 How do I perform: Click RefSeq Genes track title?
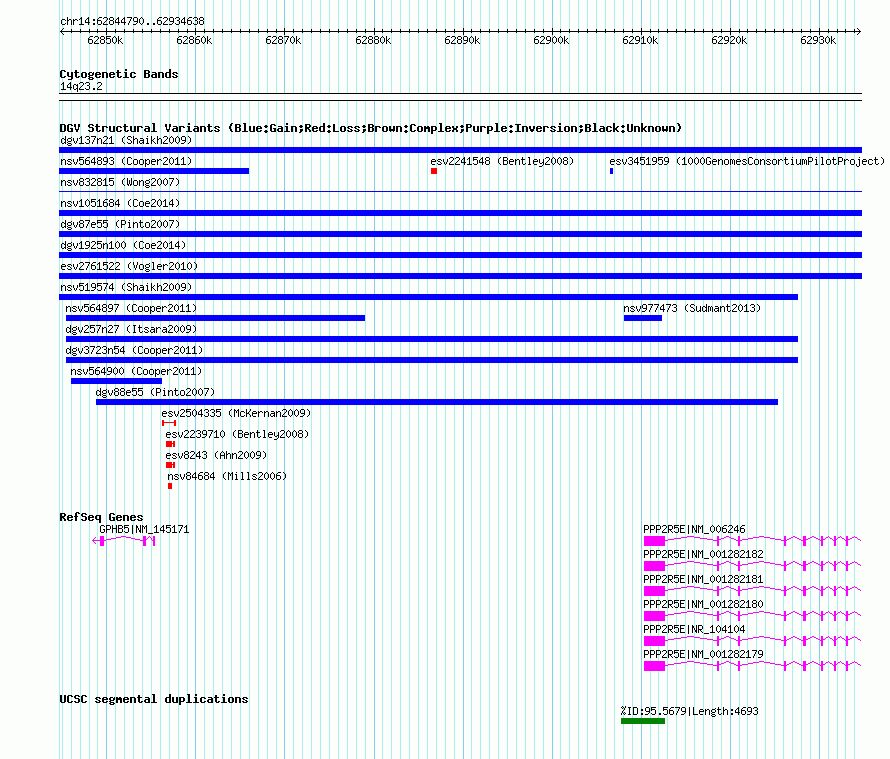click(101, 517)
